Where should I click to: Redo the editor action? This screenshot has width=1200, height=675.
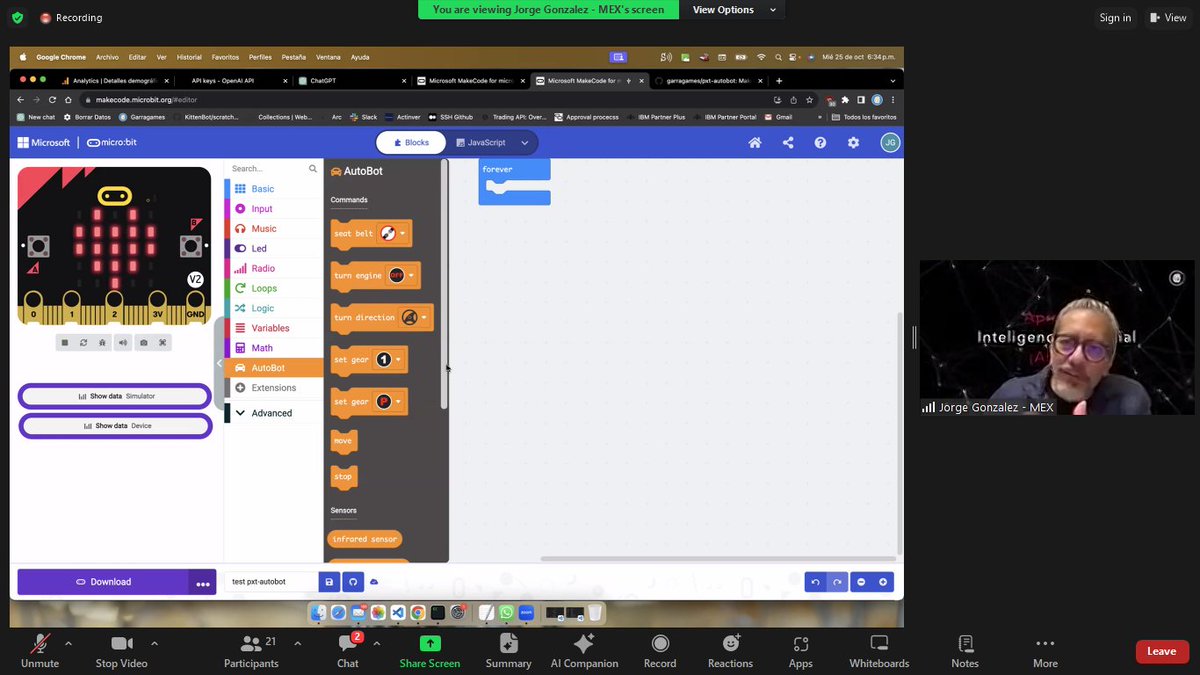coord(837,582)
